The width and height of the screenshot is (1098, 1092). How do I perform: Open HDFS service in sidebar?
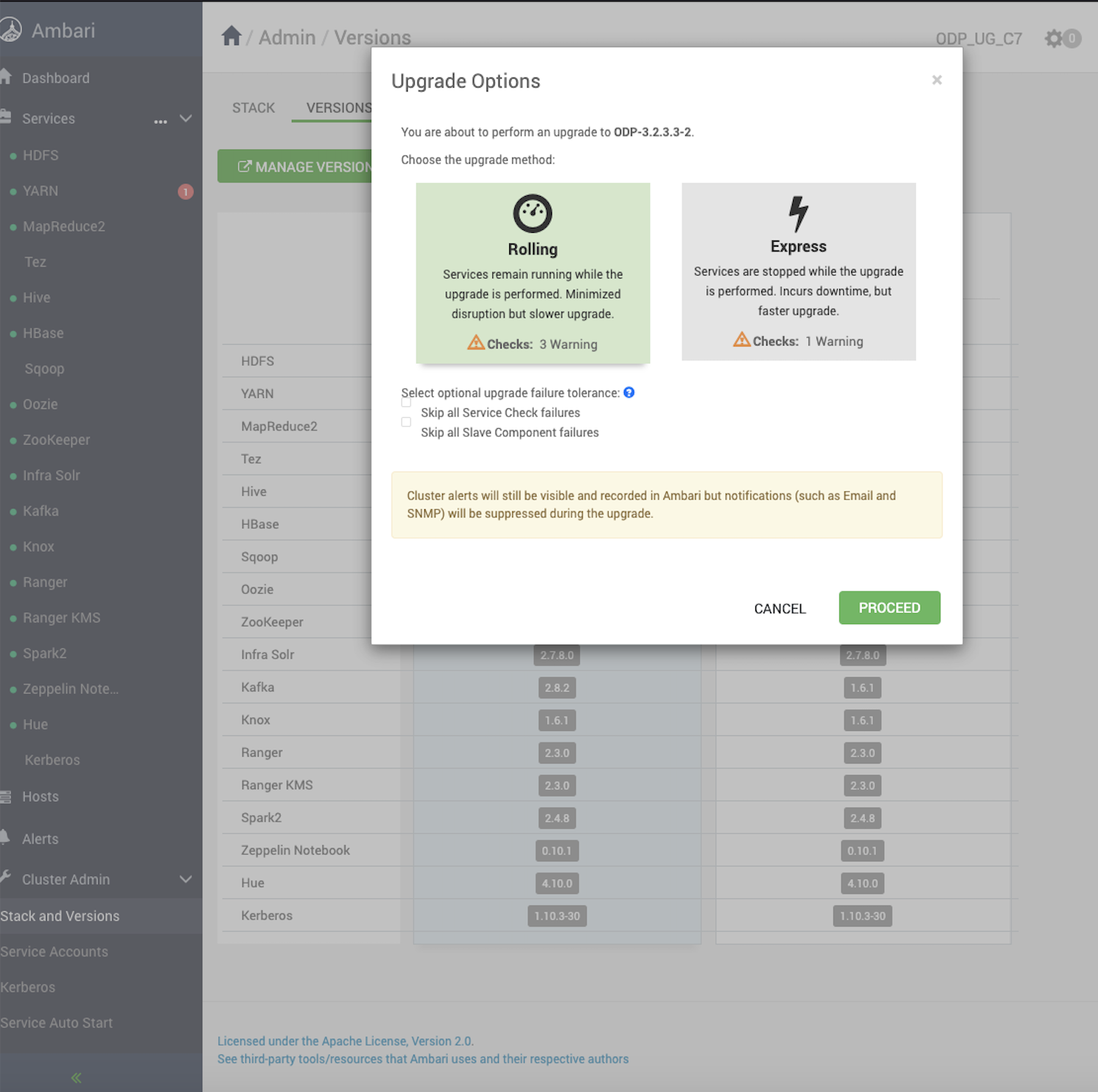click(x=41, y=155)
